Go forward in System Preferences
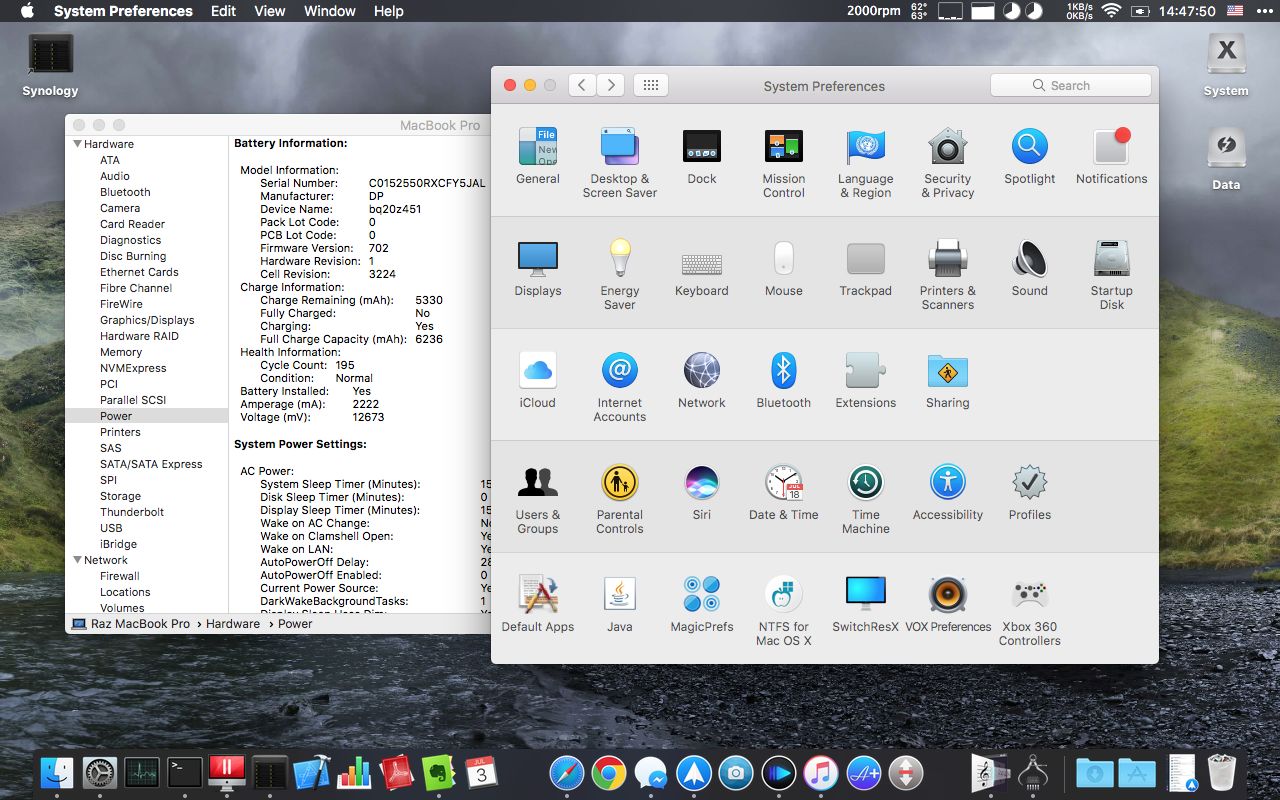 point(611,86)
